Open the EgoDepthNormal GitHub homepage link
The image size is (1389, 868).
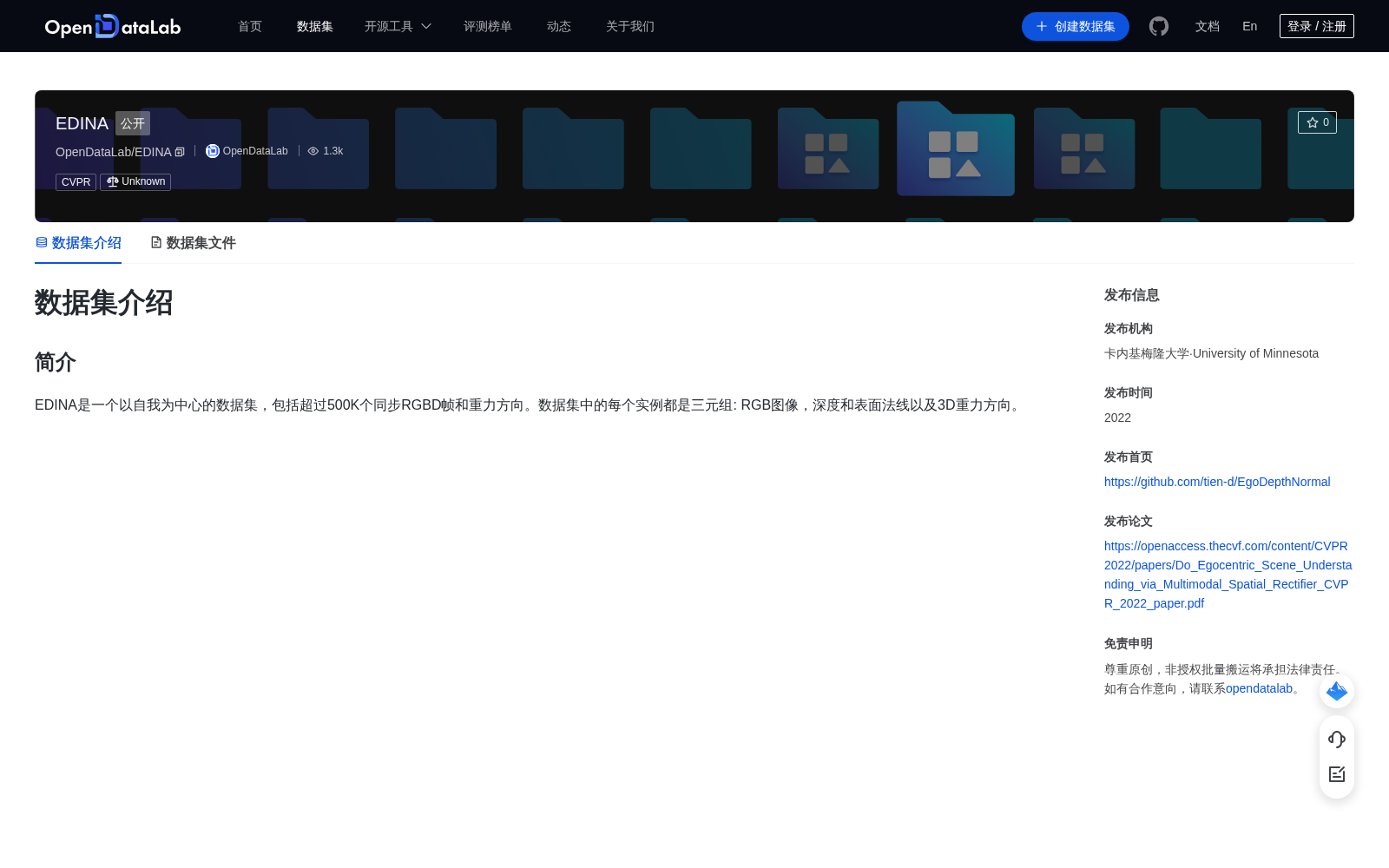(1217, 482)
